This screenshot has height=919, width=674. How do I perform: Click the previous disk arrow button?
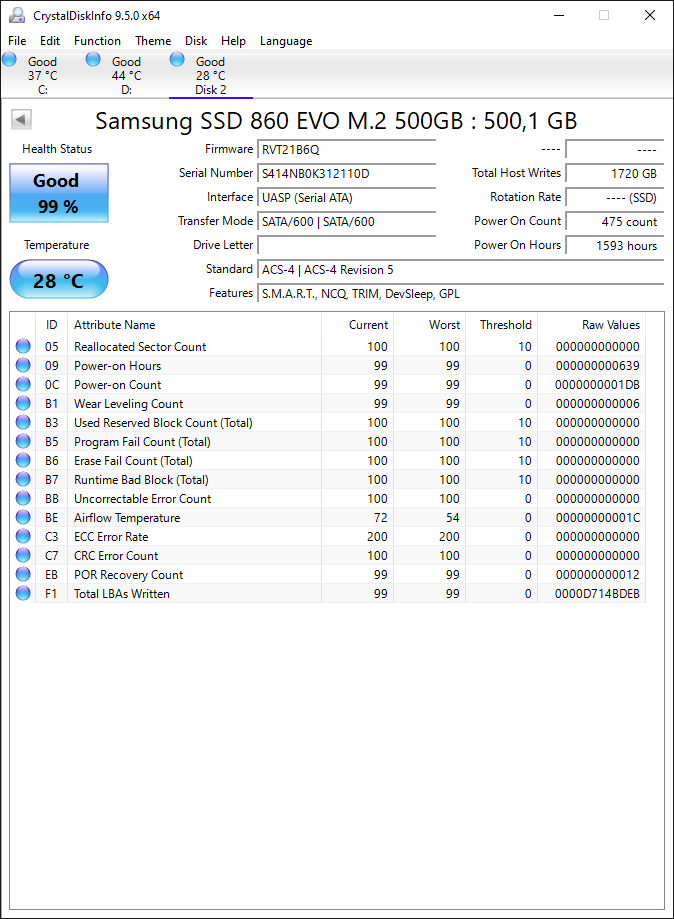point(21,120)
